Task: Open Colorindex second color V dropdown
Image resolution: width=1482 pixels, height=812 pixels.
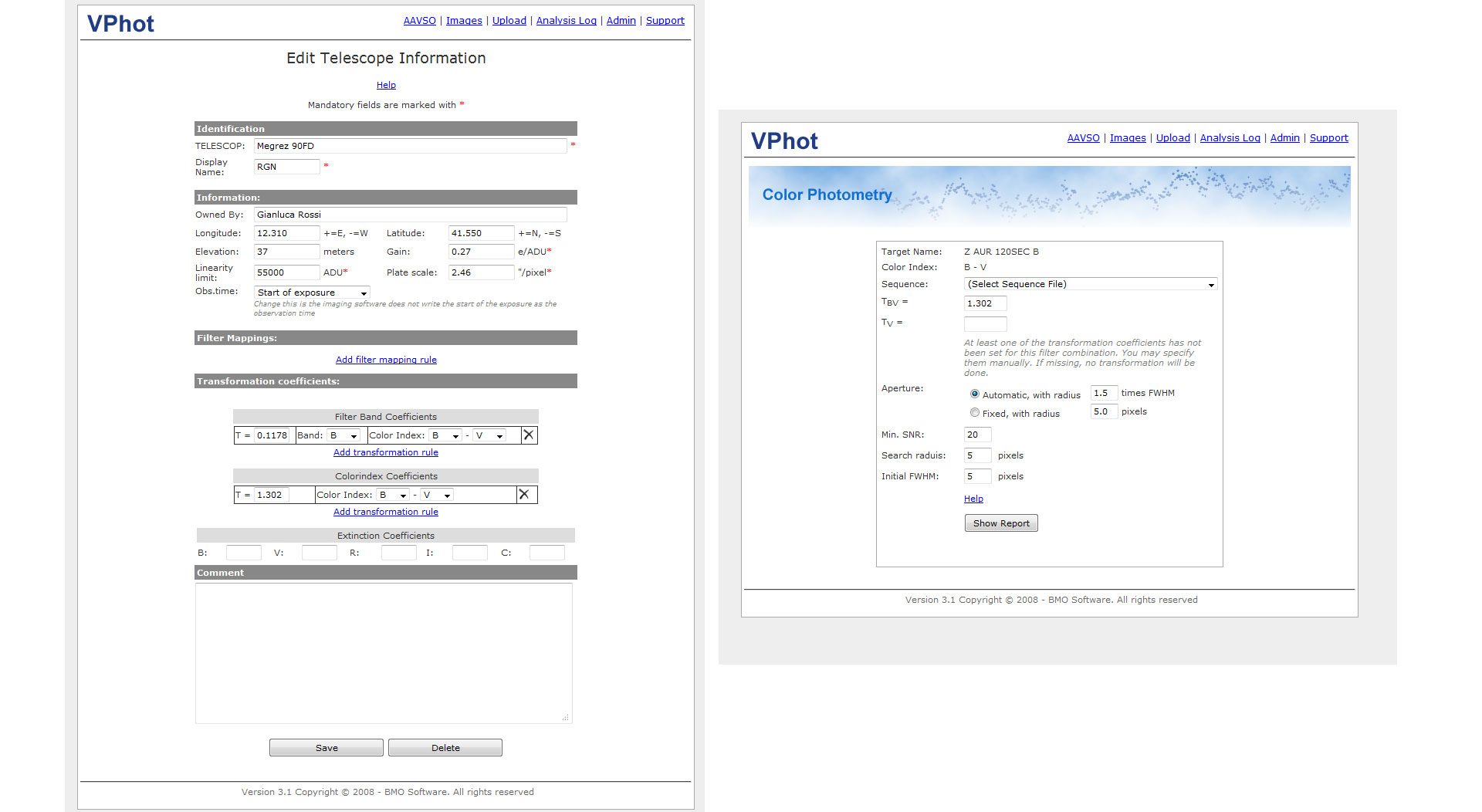Action: click(437, 495)
